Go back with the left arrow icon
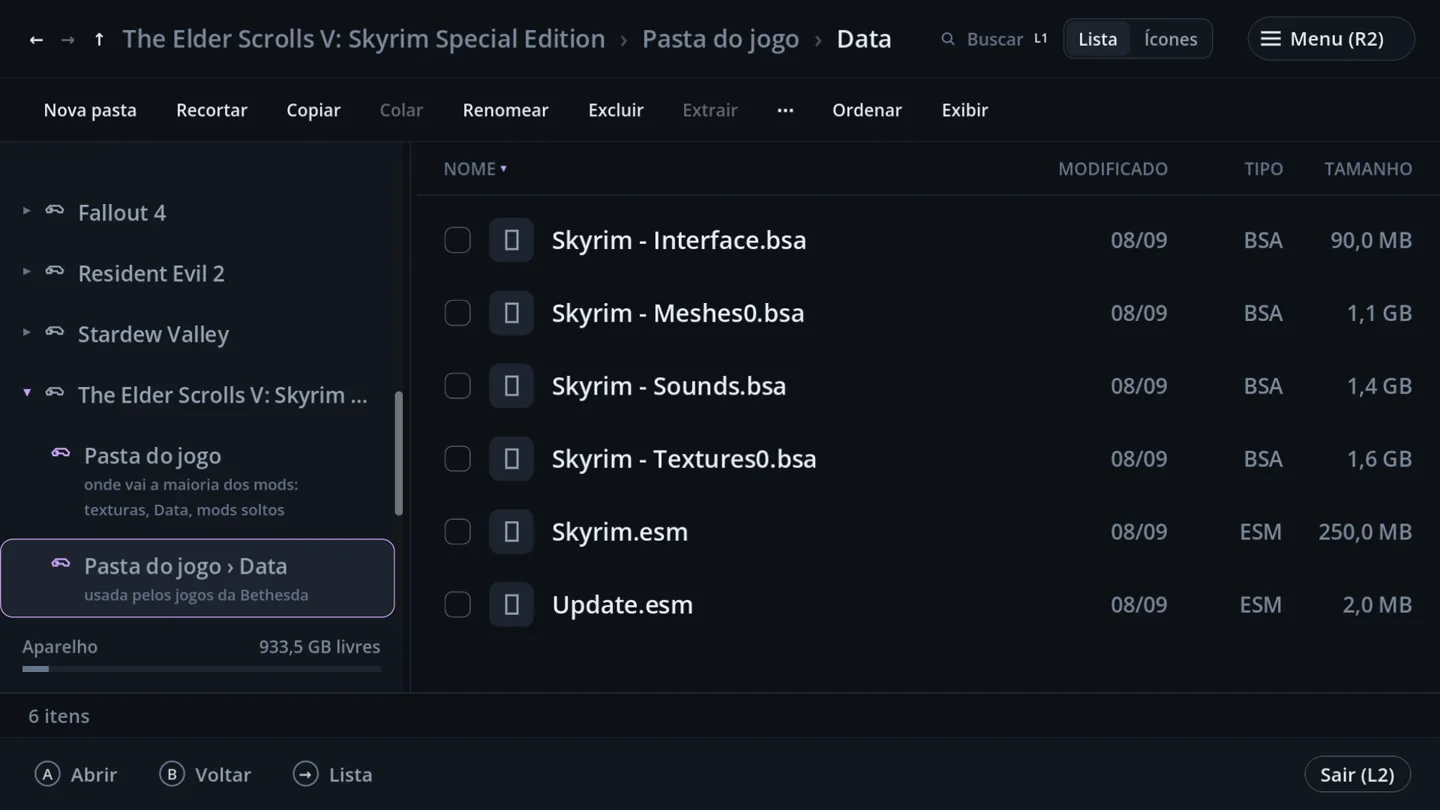This screenshot has width=1440, height=810. coord(36,40)
